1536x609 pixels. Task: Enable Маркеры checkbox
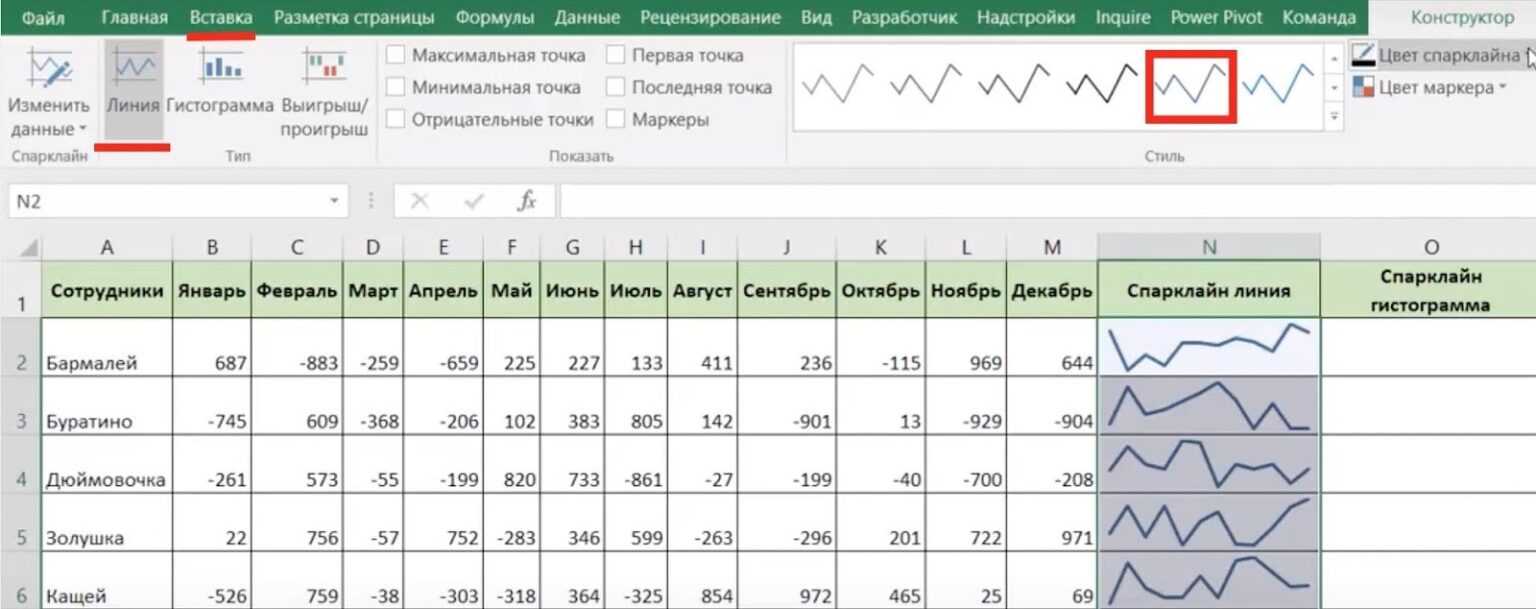click(x=615, y=119)
